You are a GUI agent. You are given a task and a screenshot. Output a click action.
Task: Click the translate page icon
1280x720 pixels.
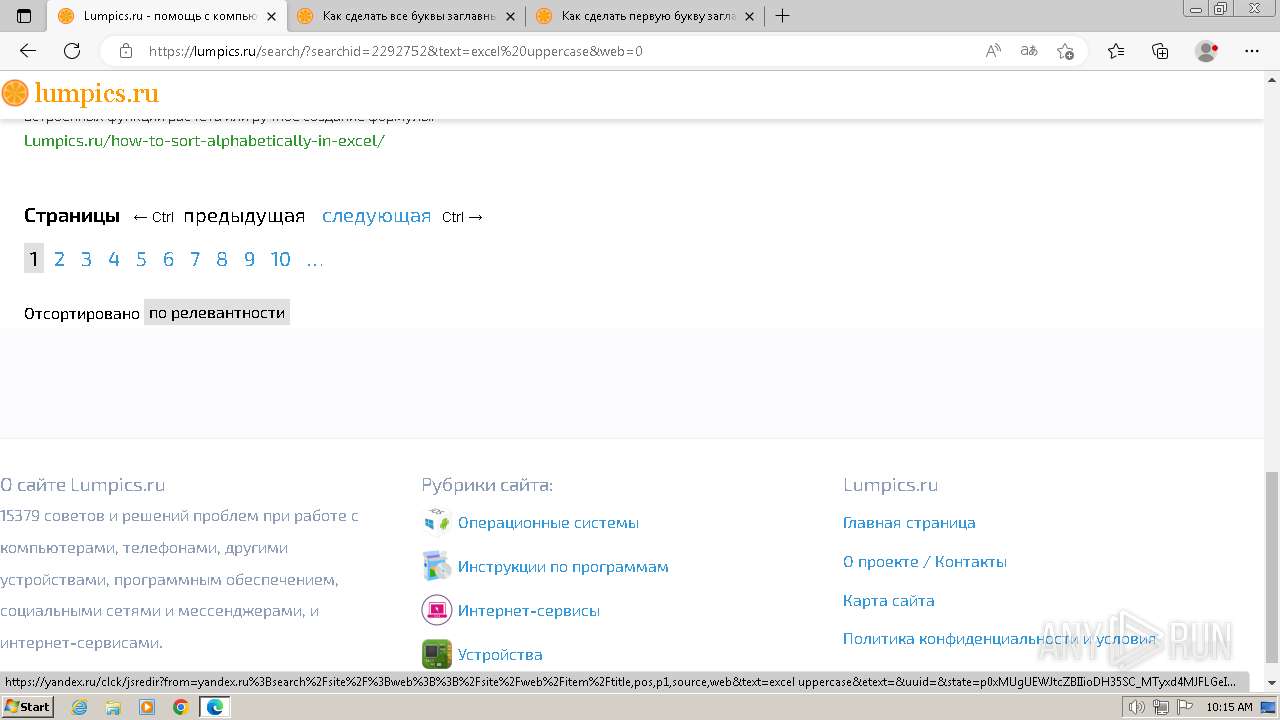pos(1029,51)
